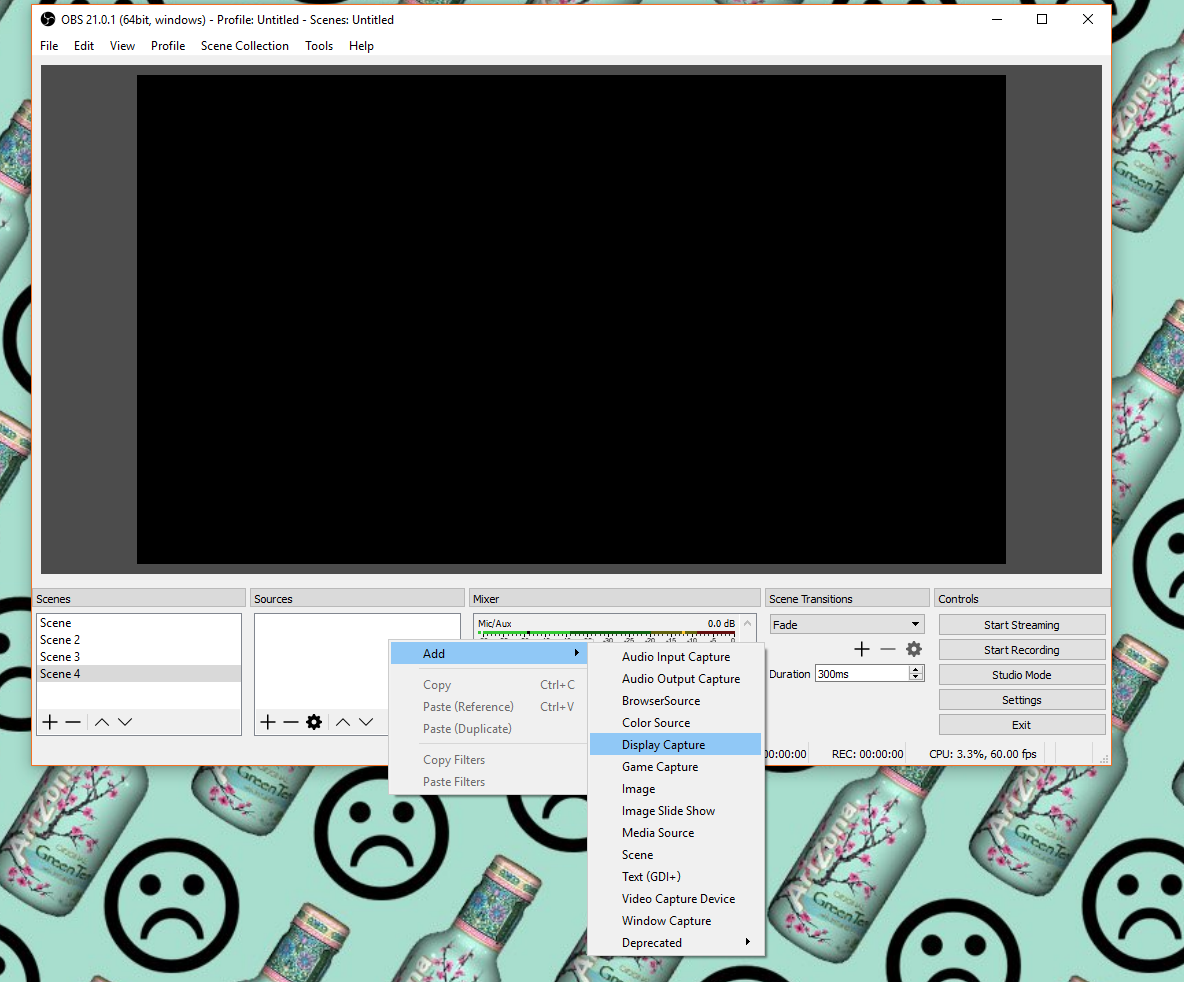This screenshot has width=1184, height=982.
Task: Open the Fade transition dropdown
Action: coord(847,625)
